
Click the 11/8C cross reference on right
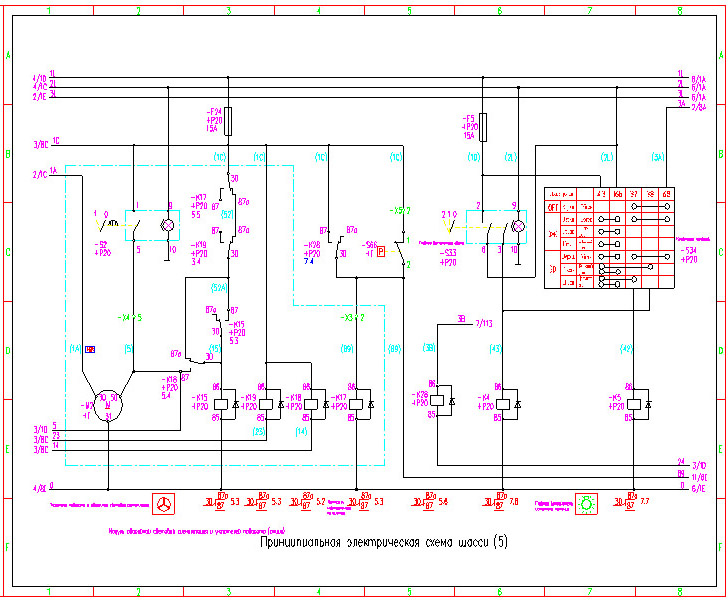coord(699,477)
